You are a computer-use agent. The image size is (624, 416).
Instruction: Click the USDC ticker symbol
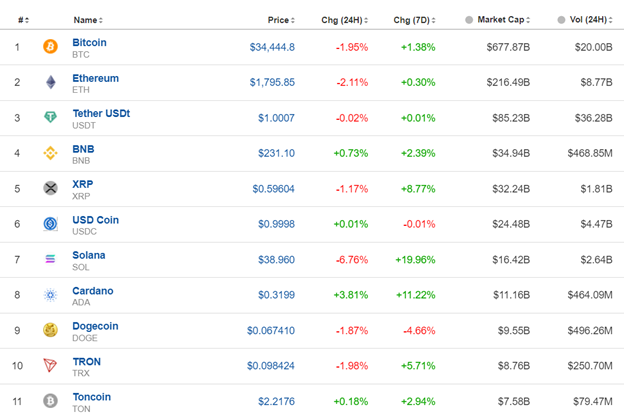(84, 231)
